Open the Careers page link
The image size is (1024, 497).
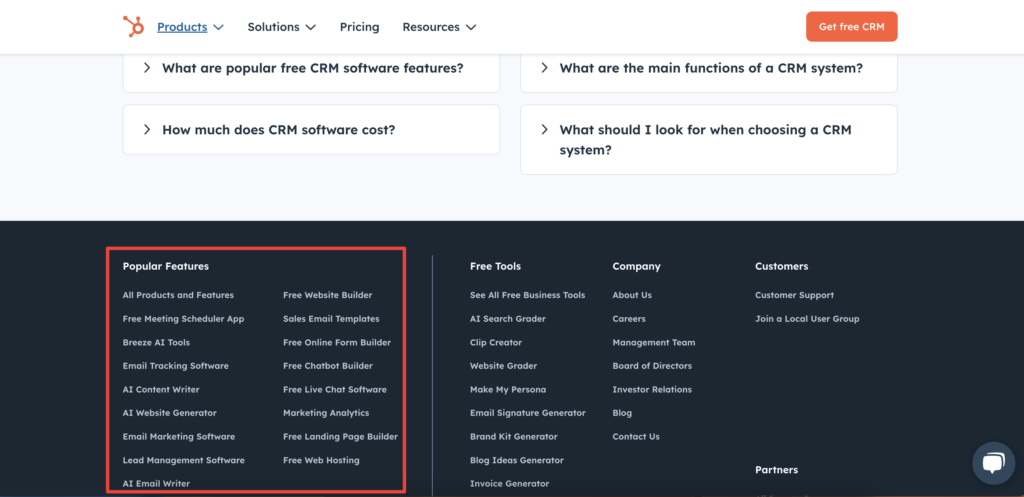coord(629,319)
